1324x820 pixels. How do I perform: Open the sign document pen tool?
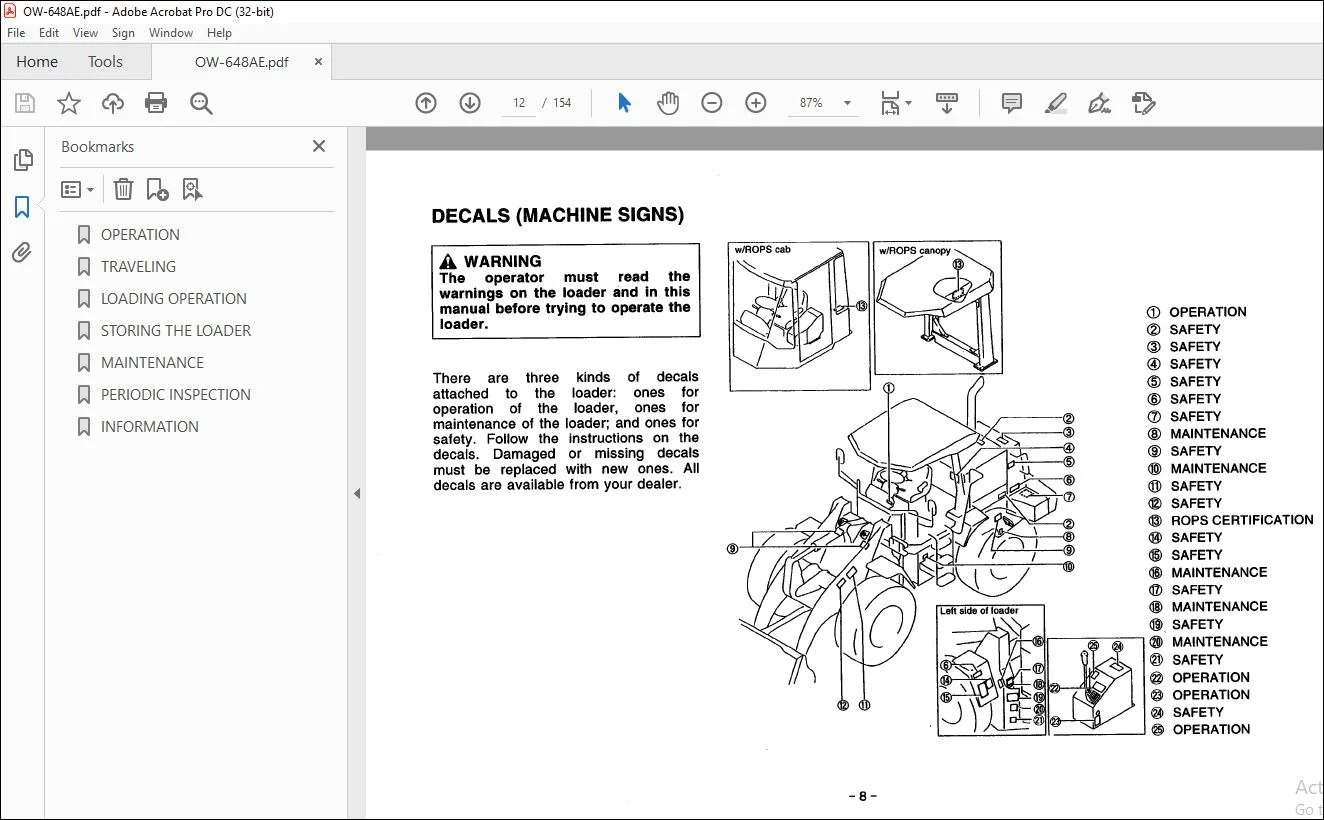1099,103
